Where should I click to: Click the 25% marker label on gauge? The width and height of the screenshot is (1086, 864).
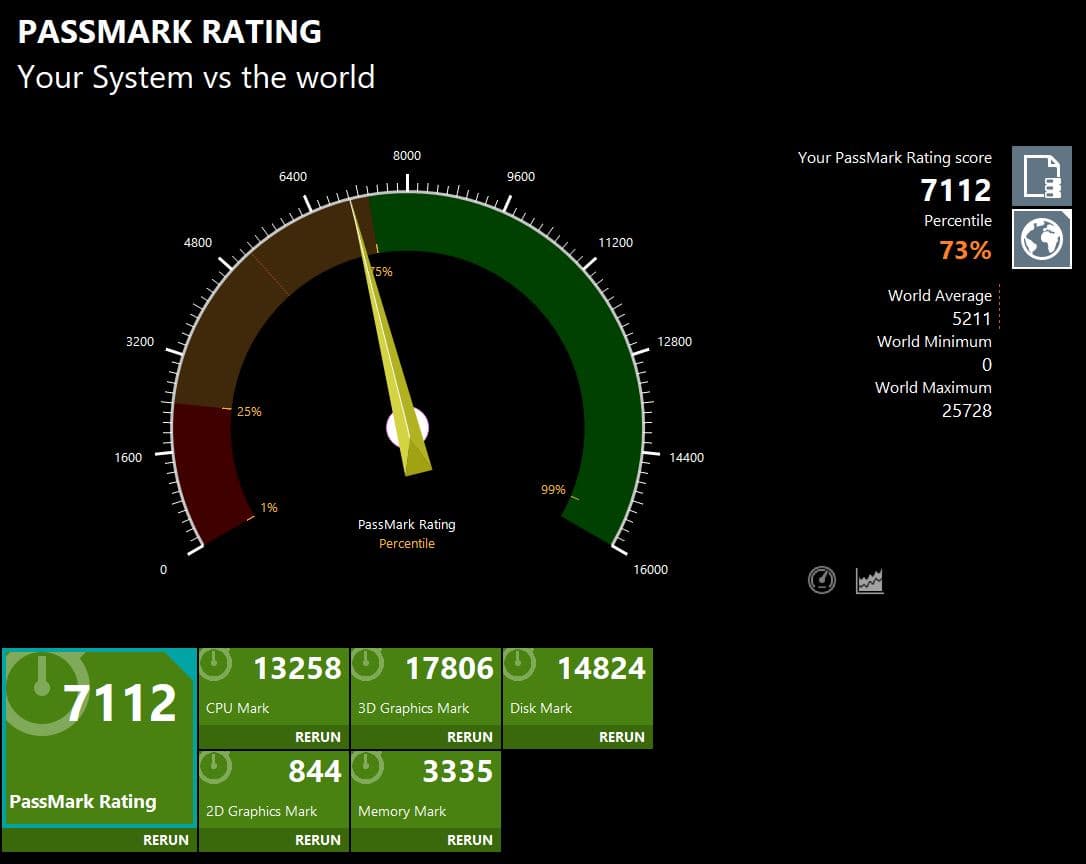point(249,412)
